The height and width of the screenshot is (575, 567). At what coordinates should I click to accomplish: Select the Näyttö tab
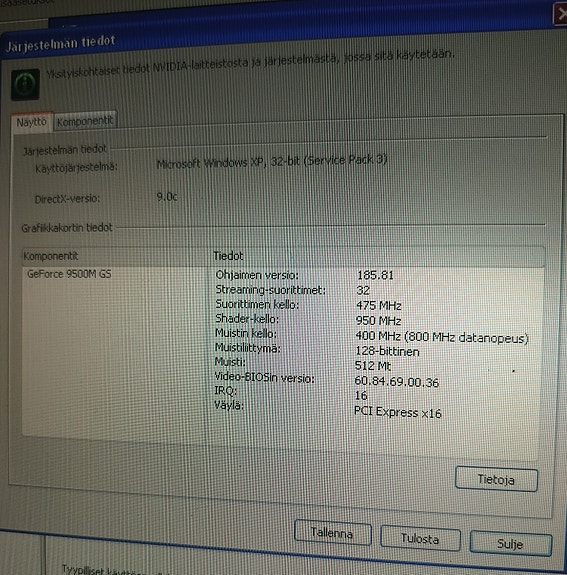(x=32, y=122)
